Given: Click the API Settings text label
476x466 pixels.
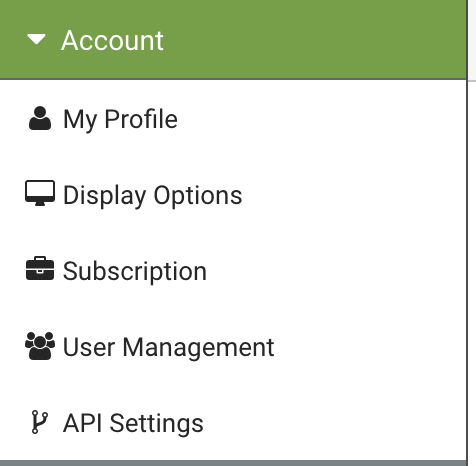Looking at the screenshot, I should tap(133, 423).
